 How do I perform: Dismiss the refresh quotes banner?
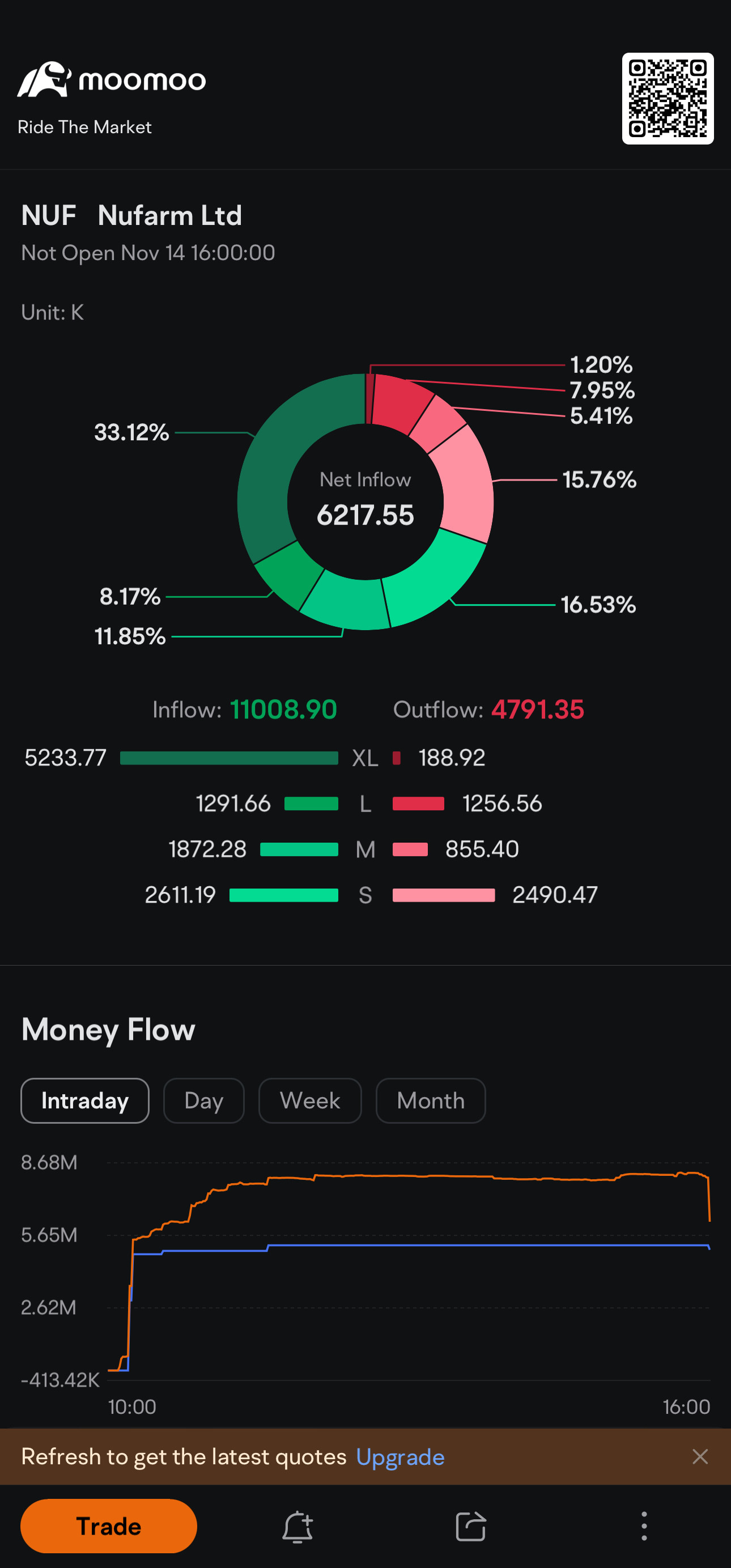pyautogui.click(x=700, y=1456)
